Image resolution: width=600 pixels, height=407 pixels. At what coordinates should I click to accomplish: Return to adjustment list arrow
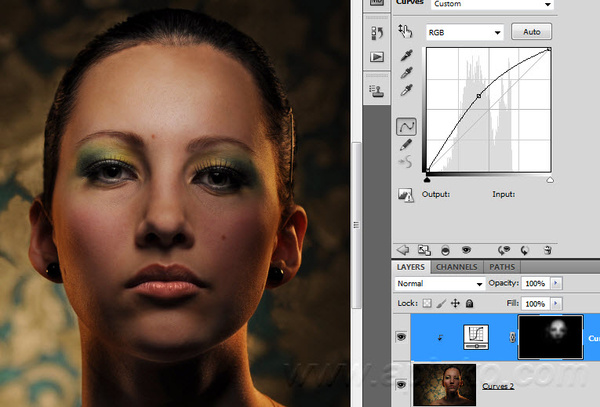click(403, 250)
